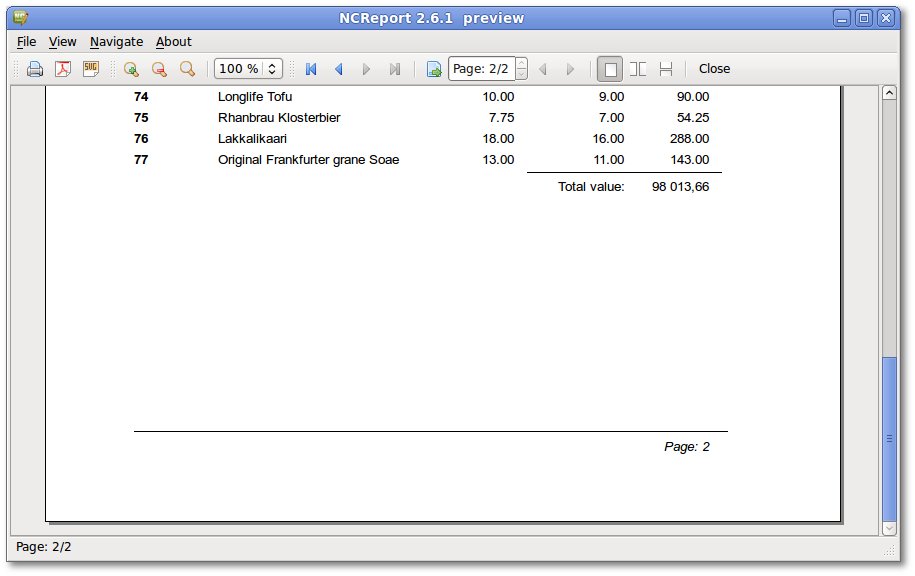
Task: Open the window menu from the title bar app icon
Action: (x=20, y=18)
